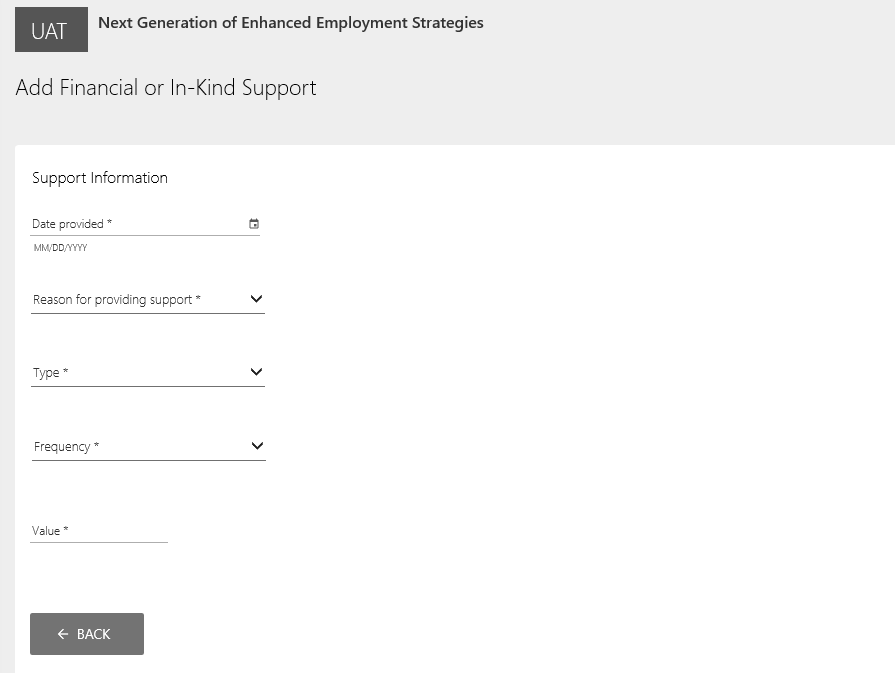This screenshot has width=895, height=673.
Task: Click the Frequency label text
Action: [66, 447]
